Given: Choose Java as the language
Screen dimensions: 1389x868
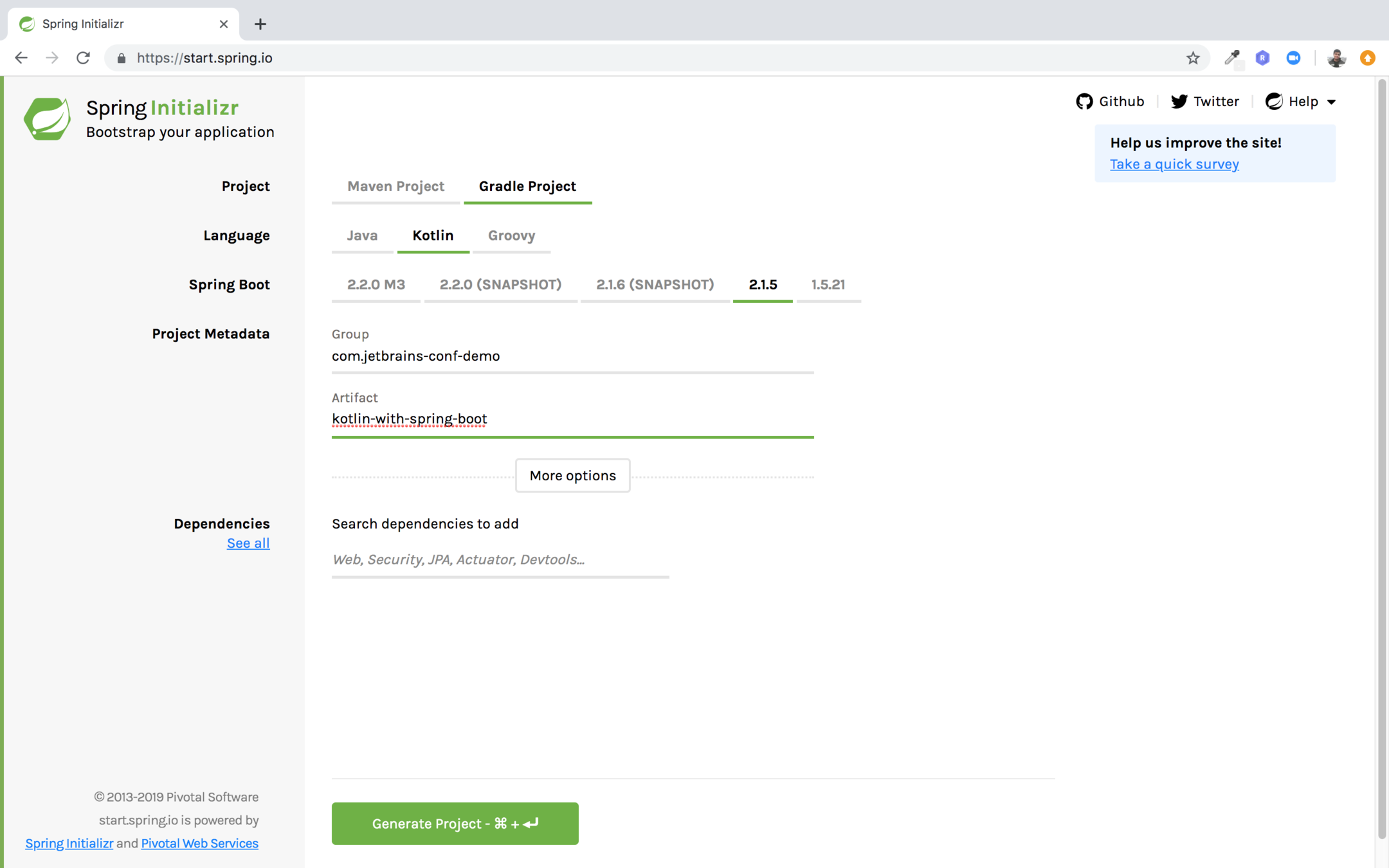Looking at the screenshot, I should point(362,235).
